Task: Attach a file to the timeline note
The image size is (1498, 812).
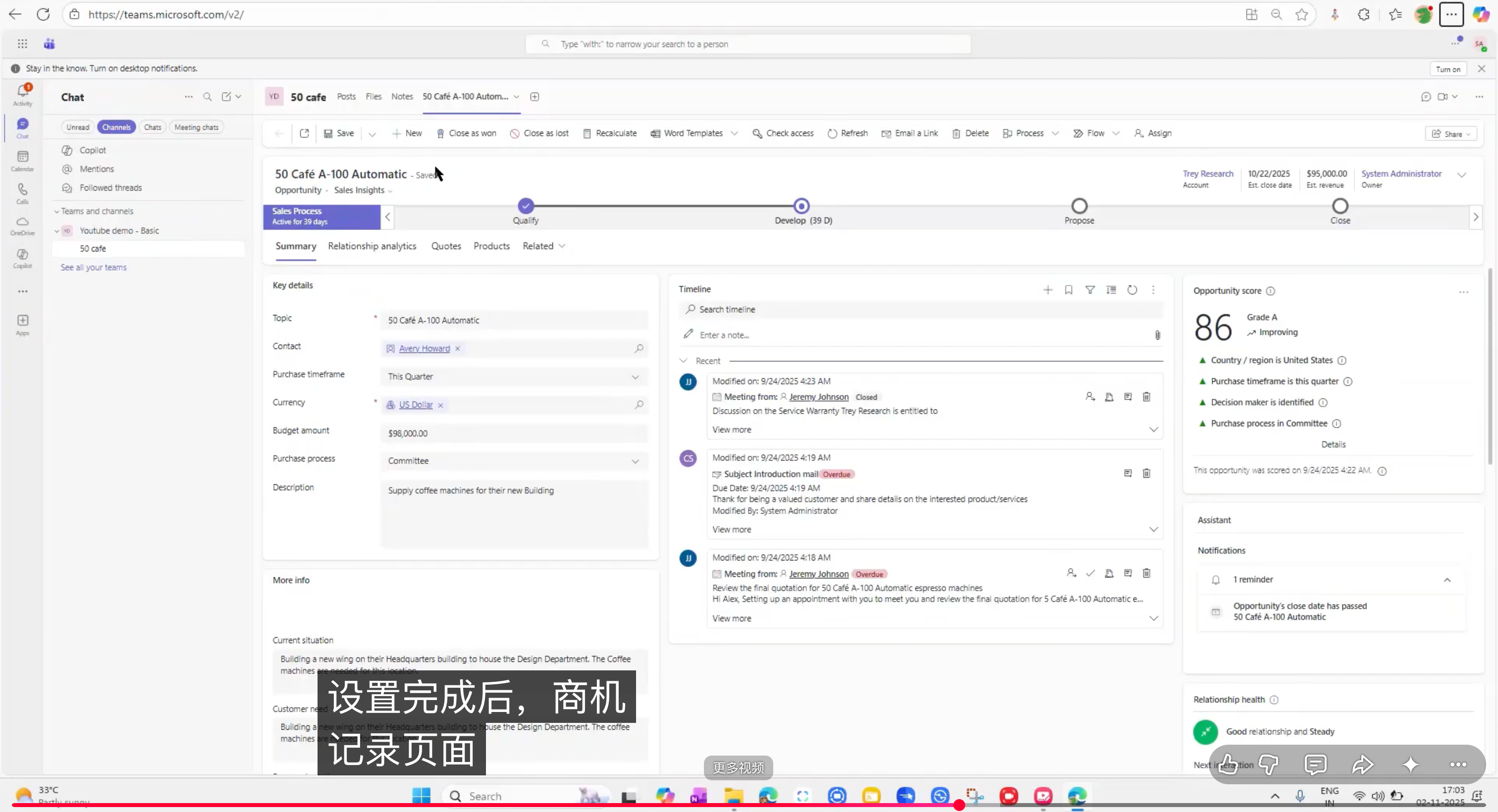Action: coord(1157,335)
